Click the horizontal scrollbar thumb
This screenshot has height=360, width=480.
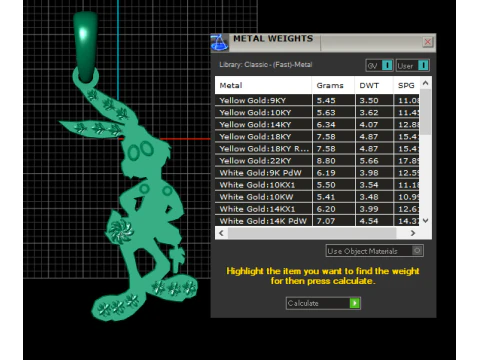[312, 233]
